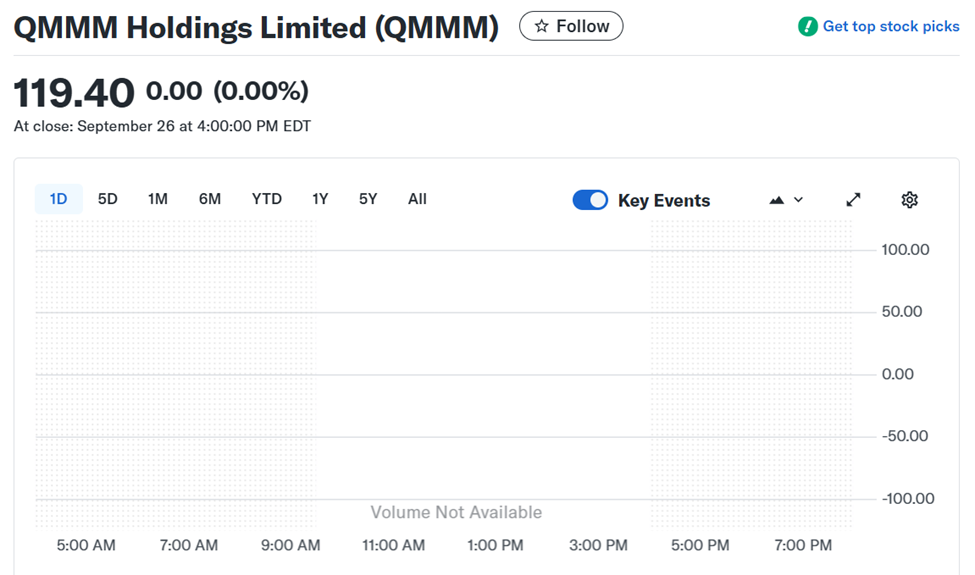Screen dimensions: 975x575
Task: Open Get top stock picks link
Action: [x=891, y=27]
